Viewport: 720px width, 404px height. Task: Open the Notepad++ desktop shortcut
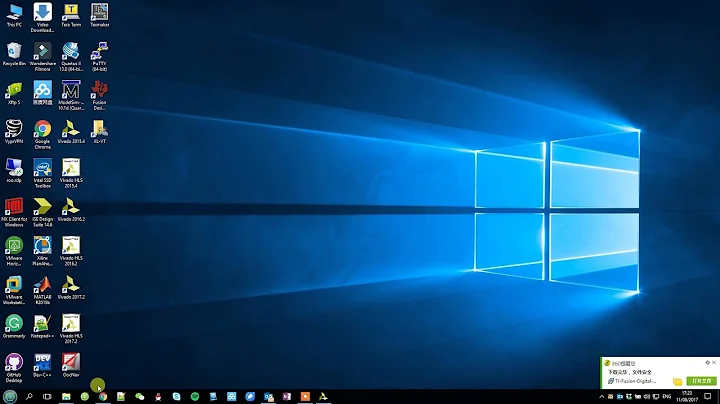point(42,327)
